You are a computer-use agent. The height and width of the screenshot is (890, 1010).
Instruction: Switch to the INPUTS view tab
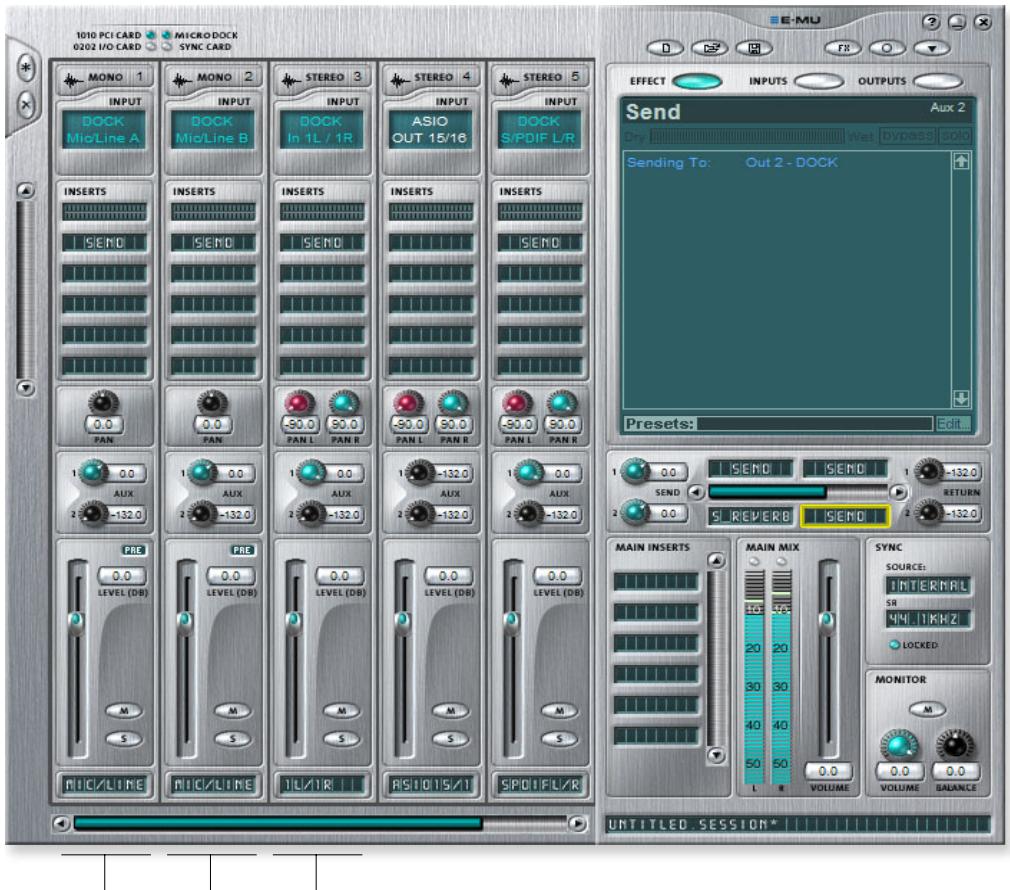point(819,81)
